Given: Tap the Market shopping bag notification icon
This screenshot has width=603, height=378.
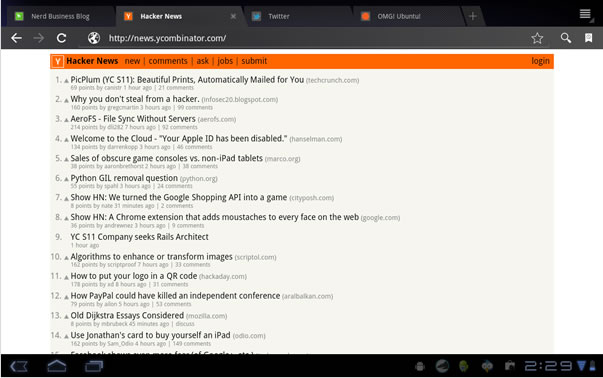Looking at the screenshot, I should point(510,366).
